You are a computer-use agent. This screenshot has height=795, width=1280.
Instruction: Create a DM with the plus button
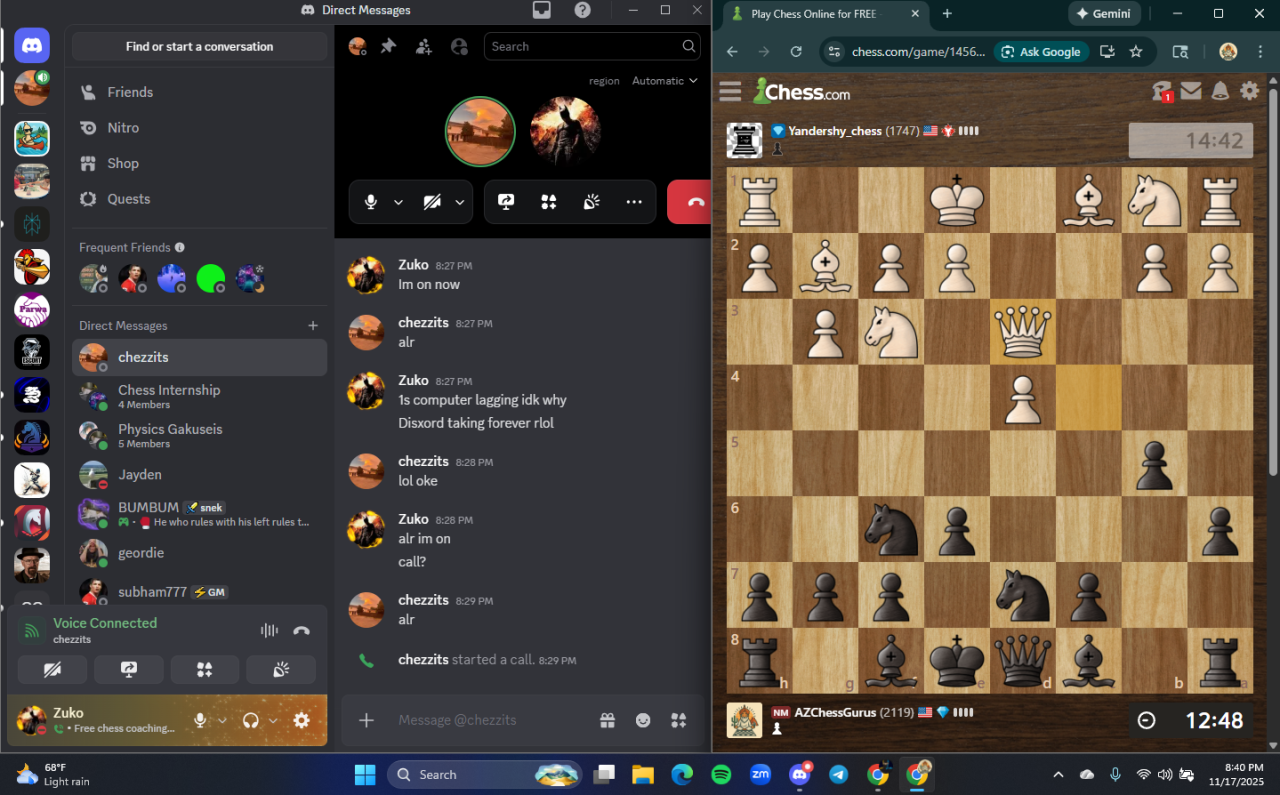coord(313,326)
